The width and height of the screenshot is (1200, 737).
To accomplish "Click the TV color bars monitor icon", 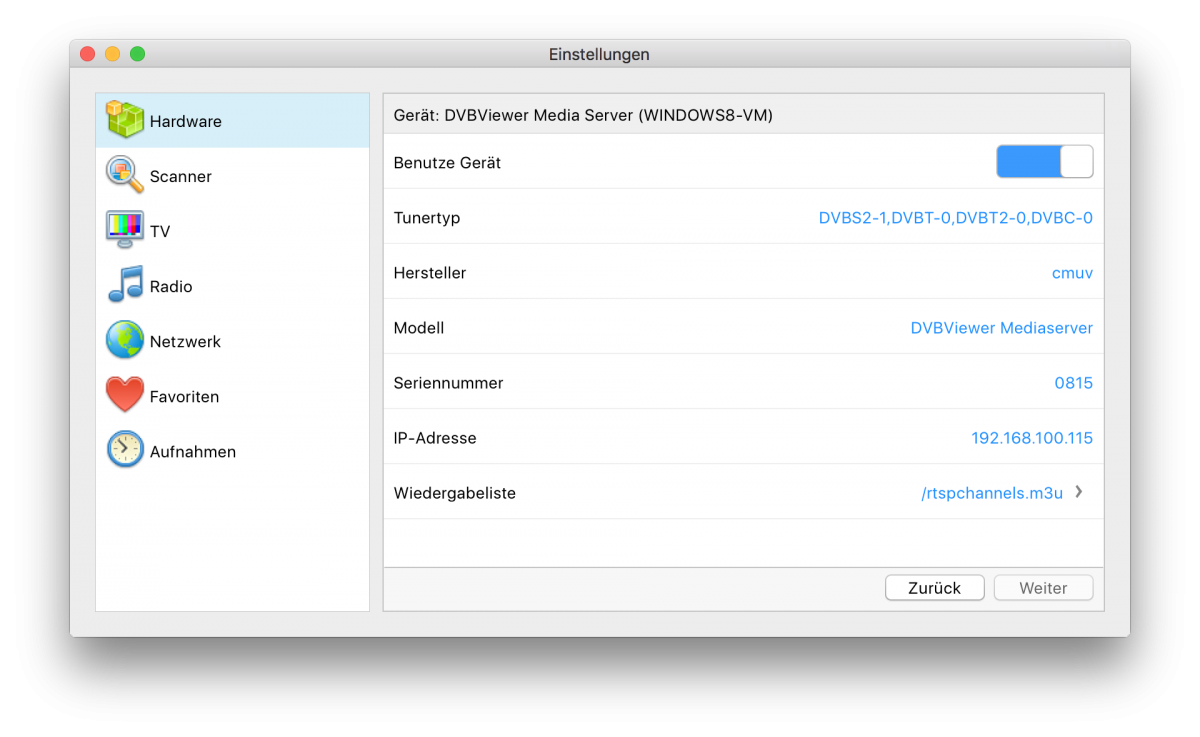I will pyautogui.click(x=125, y=230).
